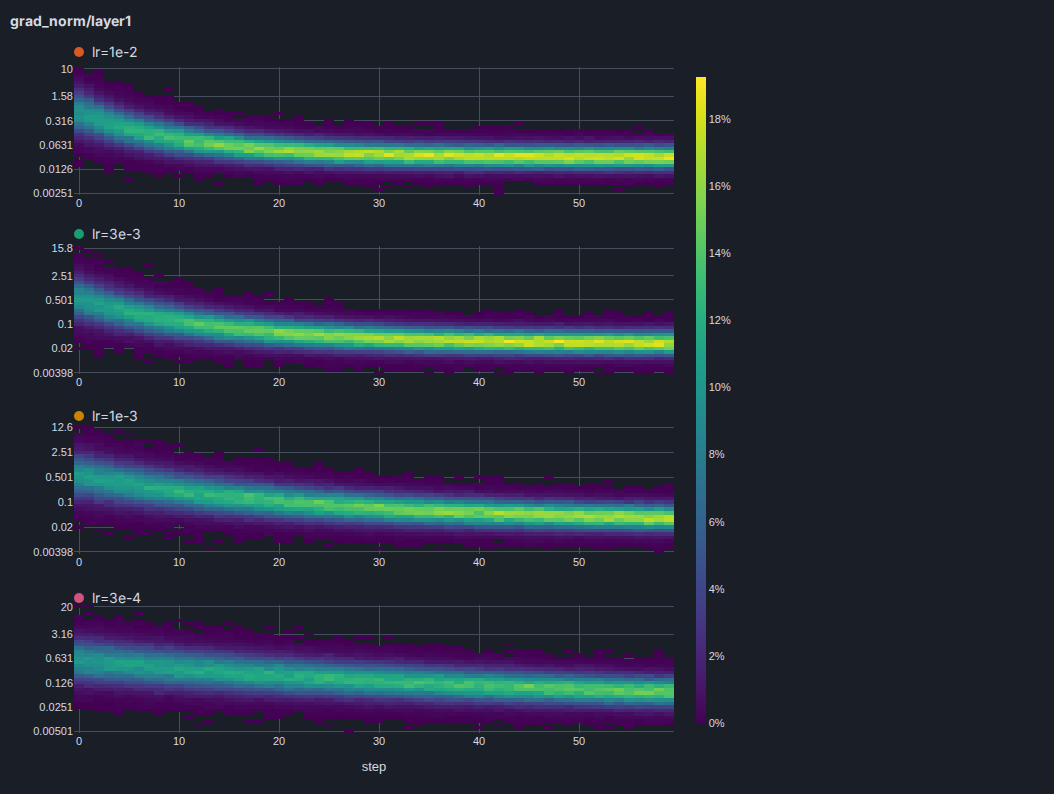
Task: Click the 14% colorbar tick label
Action: [x=719, y=253]
